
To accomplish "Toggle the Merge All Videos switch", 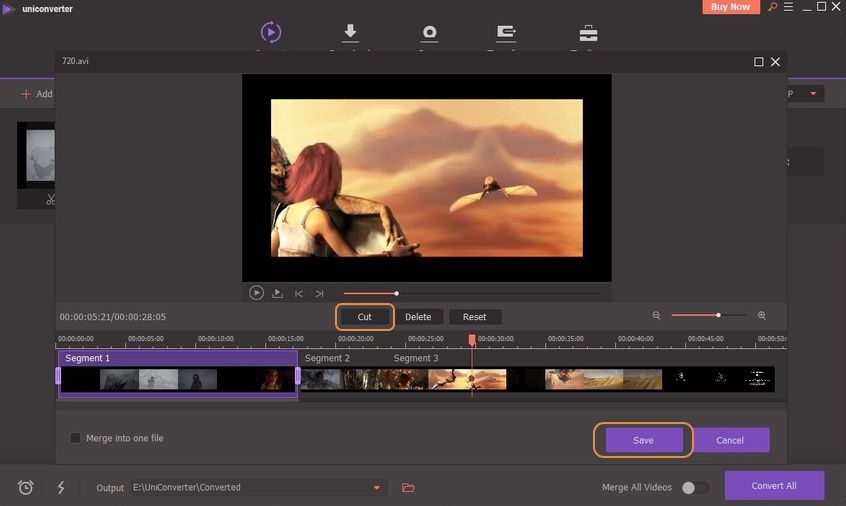I will tap(694, 487).
